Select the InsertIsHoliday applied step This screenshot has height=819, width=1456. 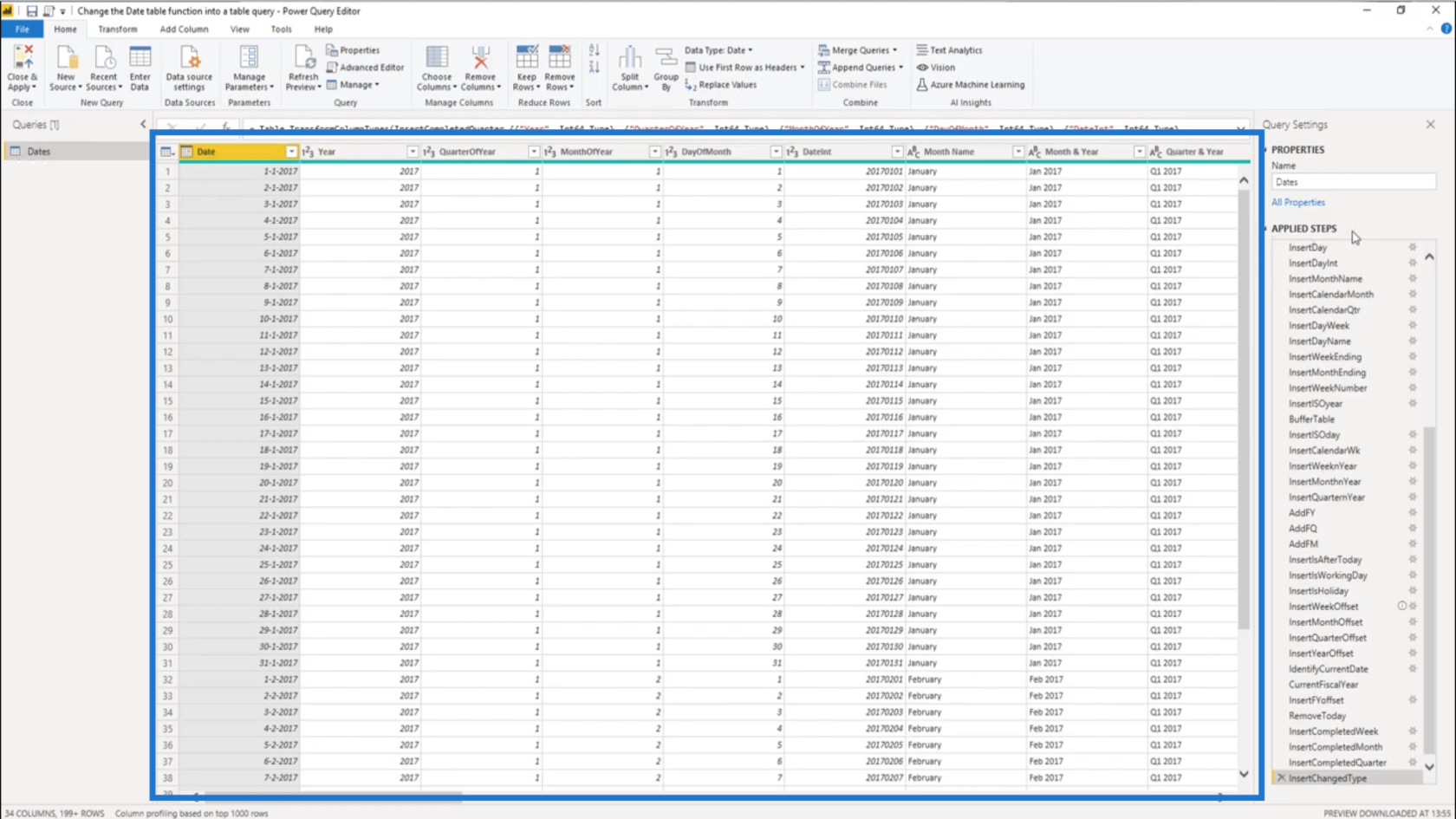coord(1318,590)
